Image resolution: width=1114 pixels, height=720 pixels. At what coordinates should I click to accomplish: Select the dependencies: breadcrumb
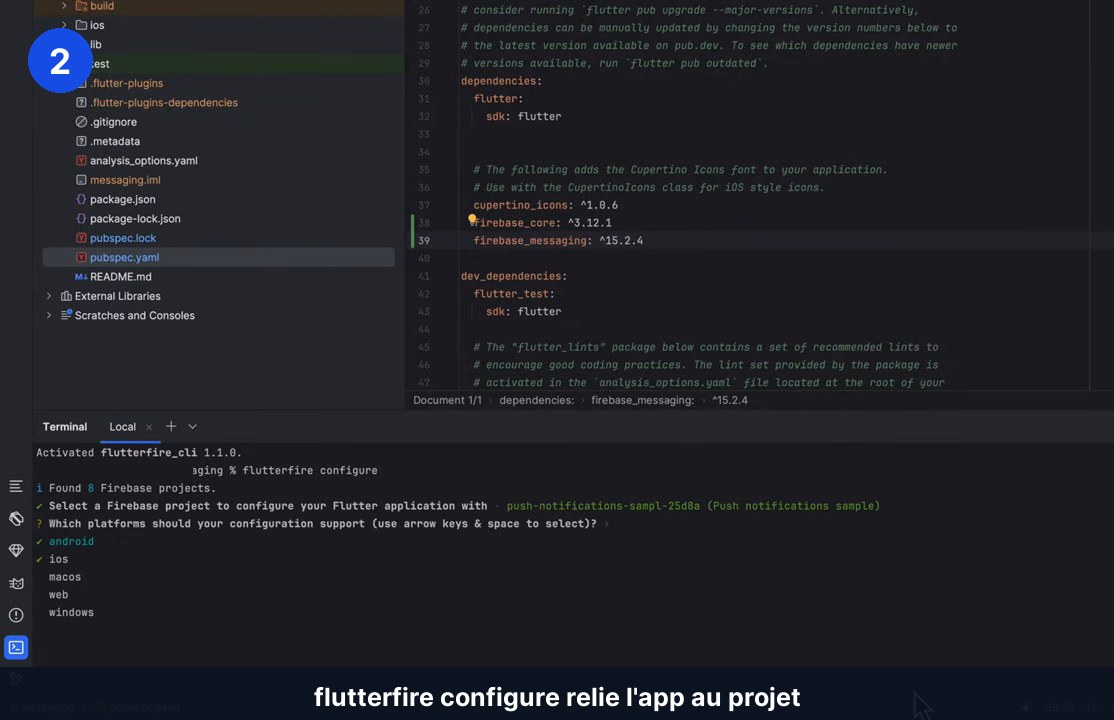[x=536, y=400]
